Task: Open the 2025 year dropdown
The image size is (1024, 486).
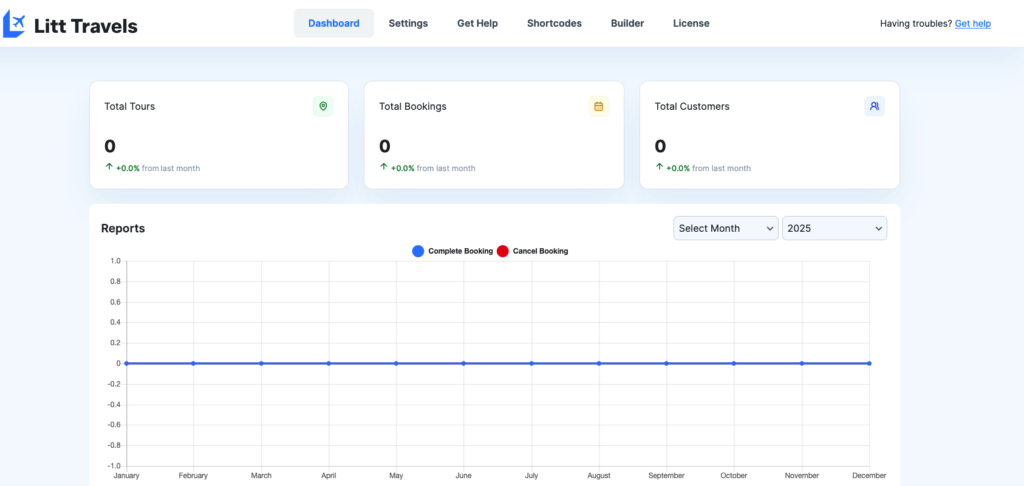Action: point(834,228)
